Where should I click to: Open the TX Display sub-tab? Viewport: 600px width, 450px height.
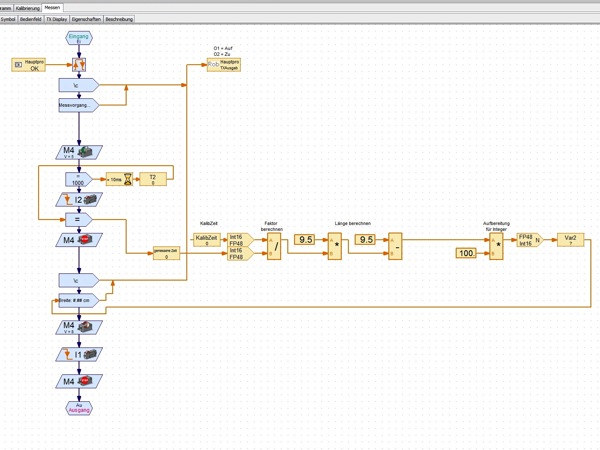pos(56,18)
